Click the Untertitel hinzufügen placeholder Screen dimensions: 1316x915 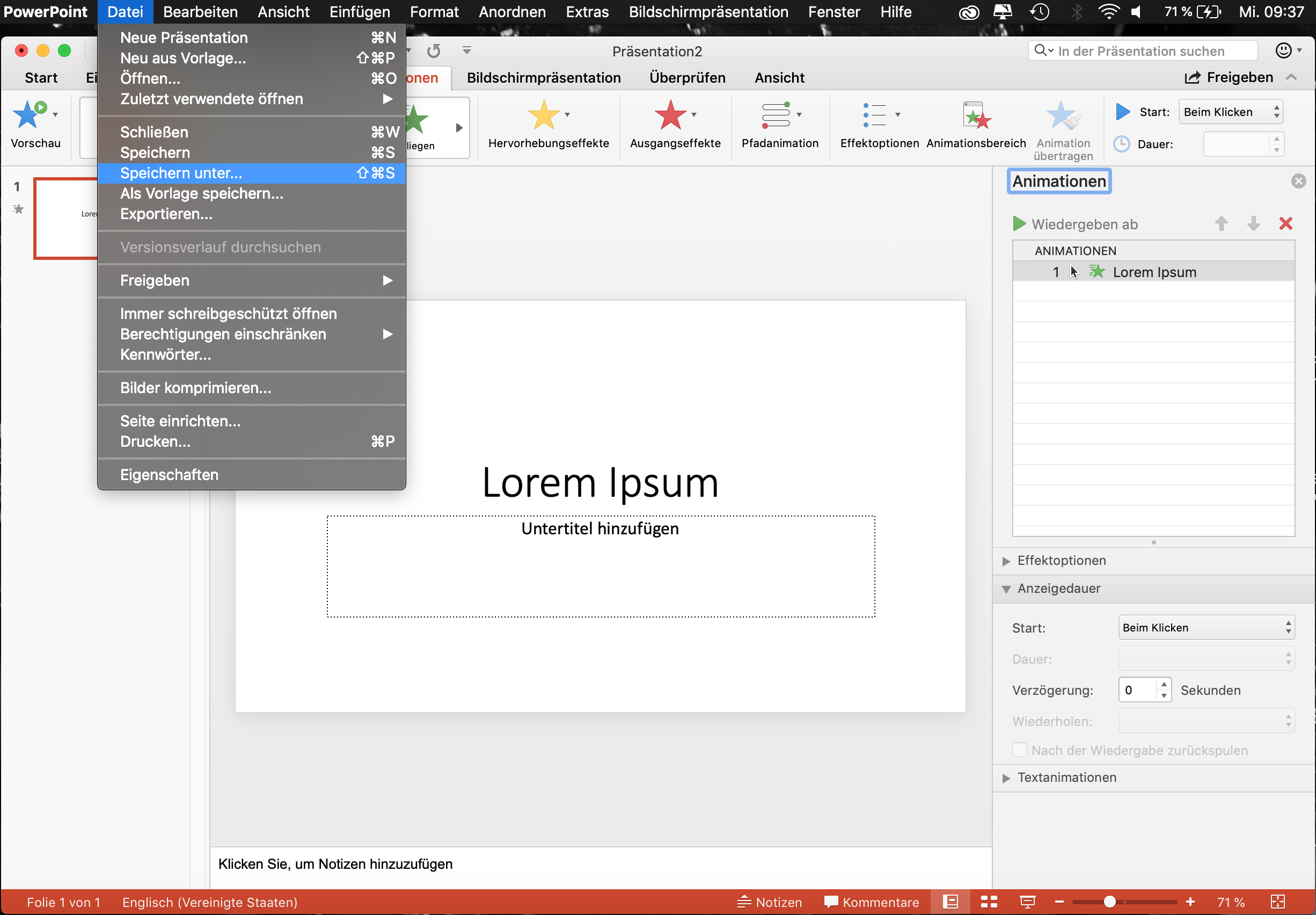pyautogui.click(x=601, y=567)
